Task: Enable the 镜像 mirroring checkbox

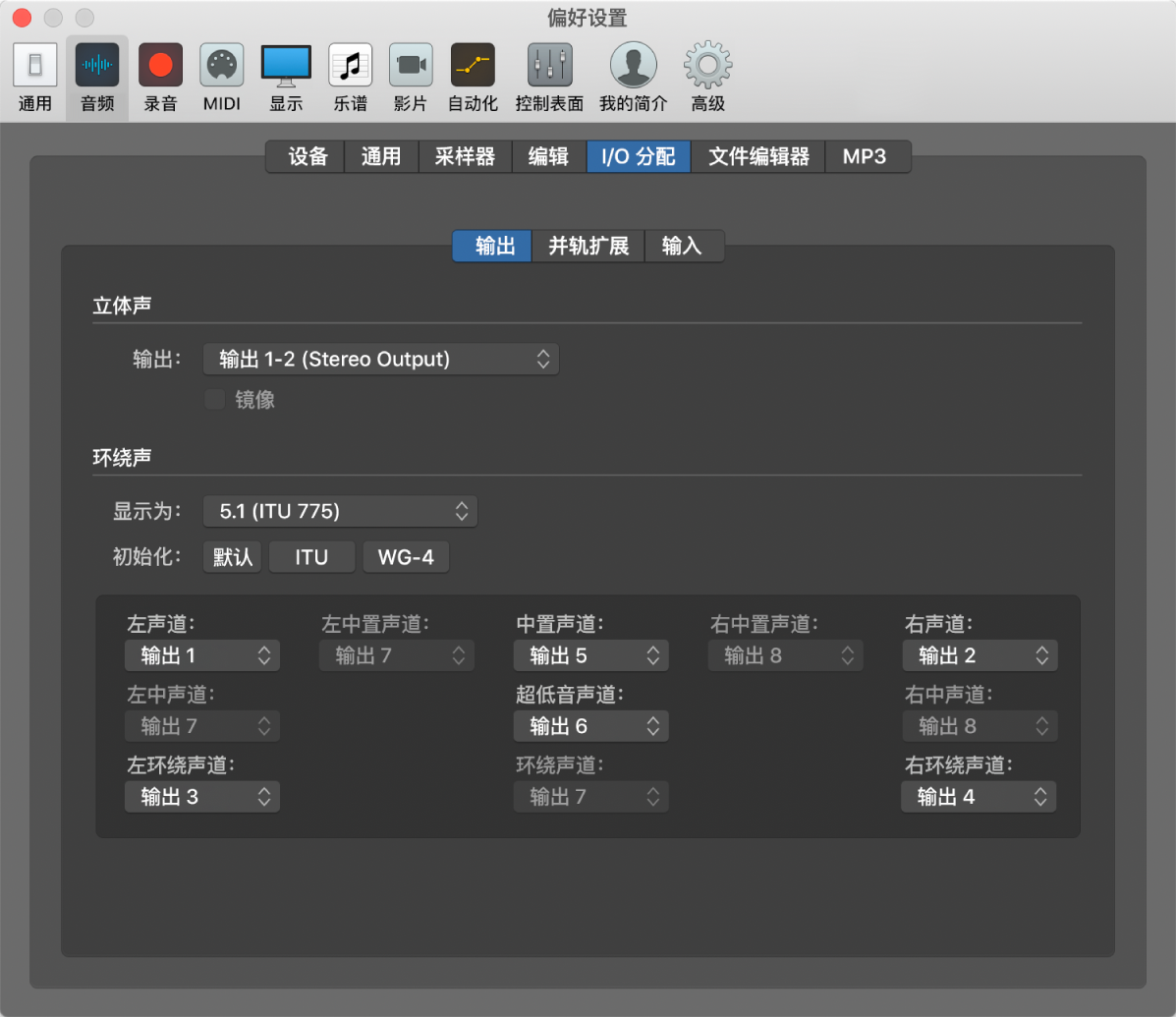Action: point(214,399)
